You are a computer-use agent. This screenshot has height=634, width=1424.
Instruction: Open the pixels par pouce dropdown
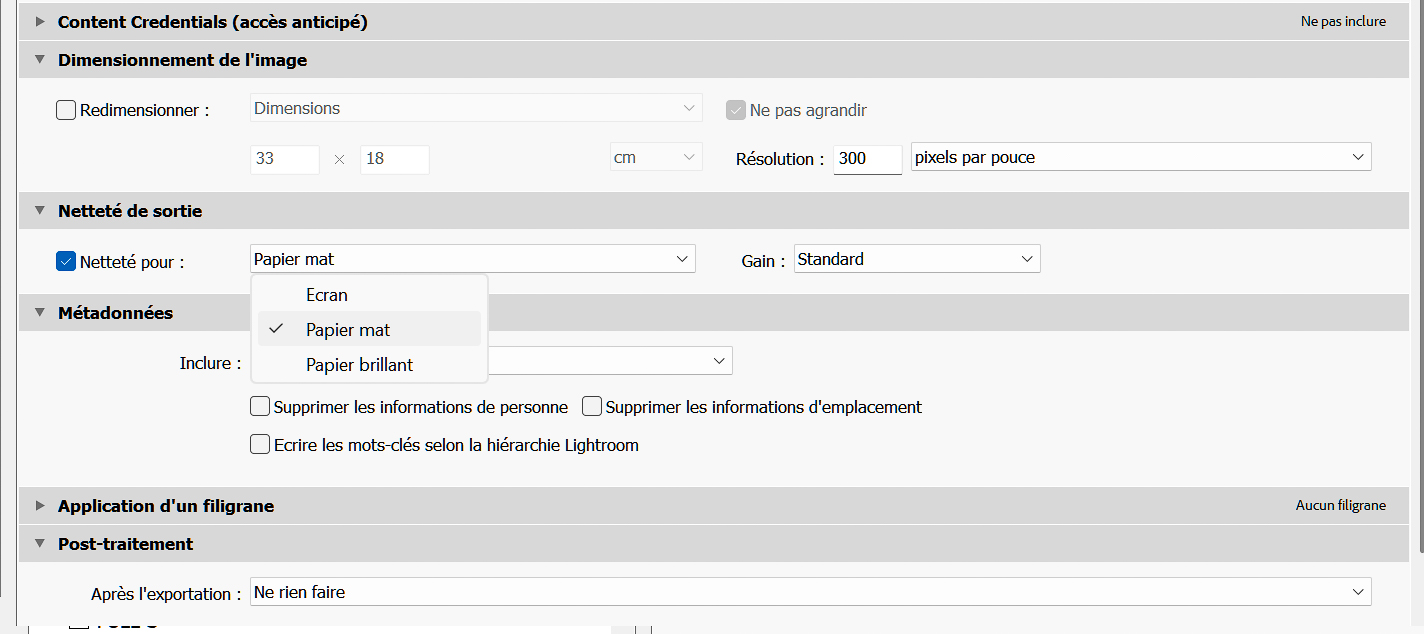[1140, 158]
